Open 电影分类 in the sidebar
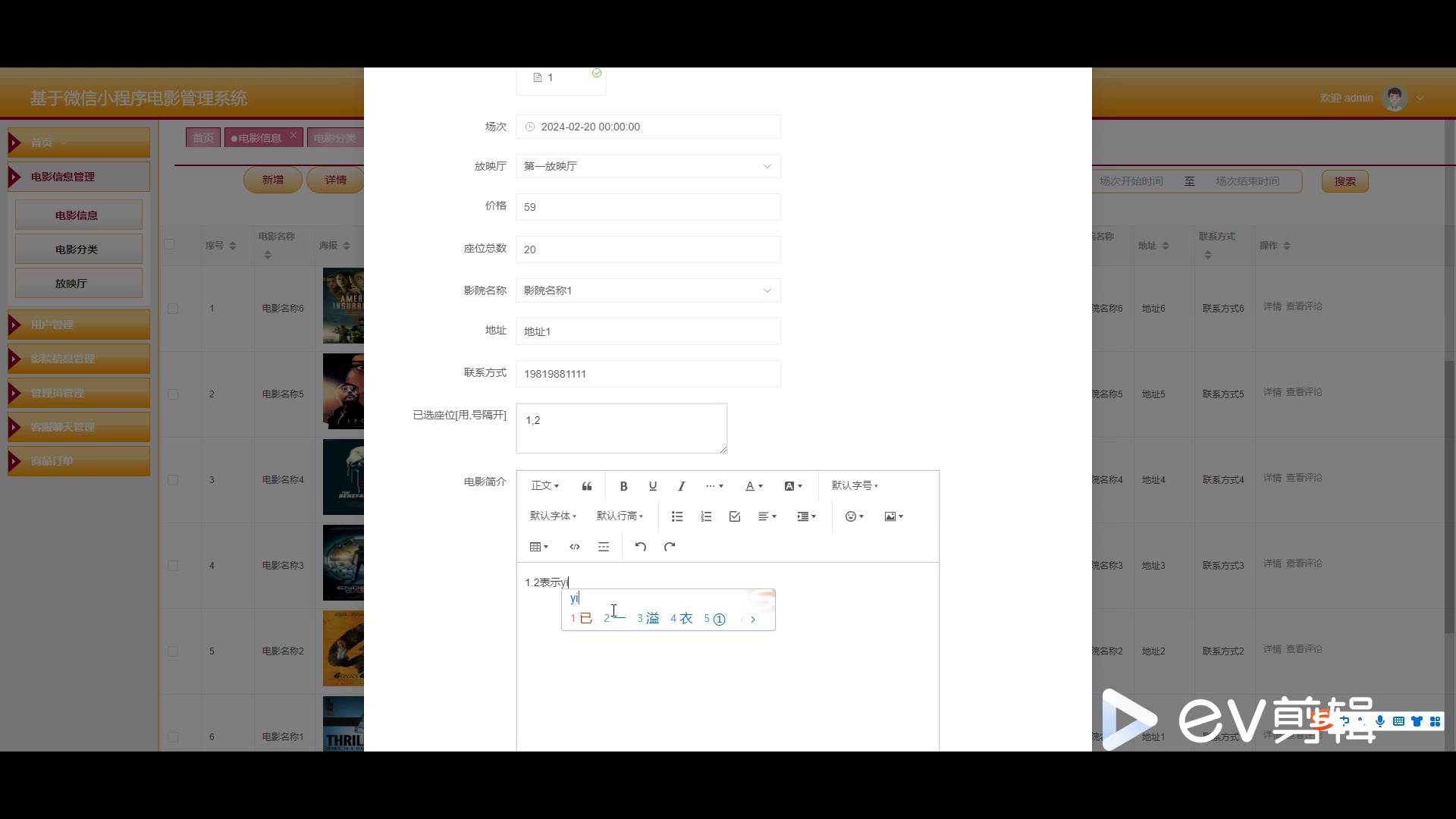This screenshot has width=1456, height=819. 77,249
